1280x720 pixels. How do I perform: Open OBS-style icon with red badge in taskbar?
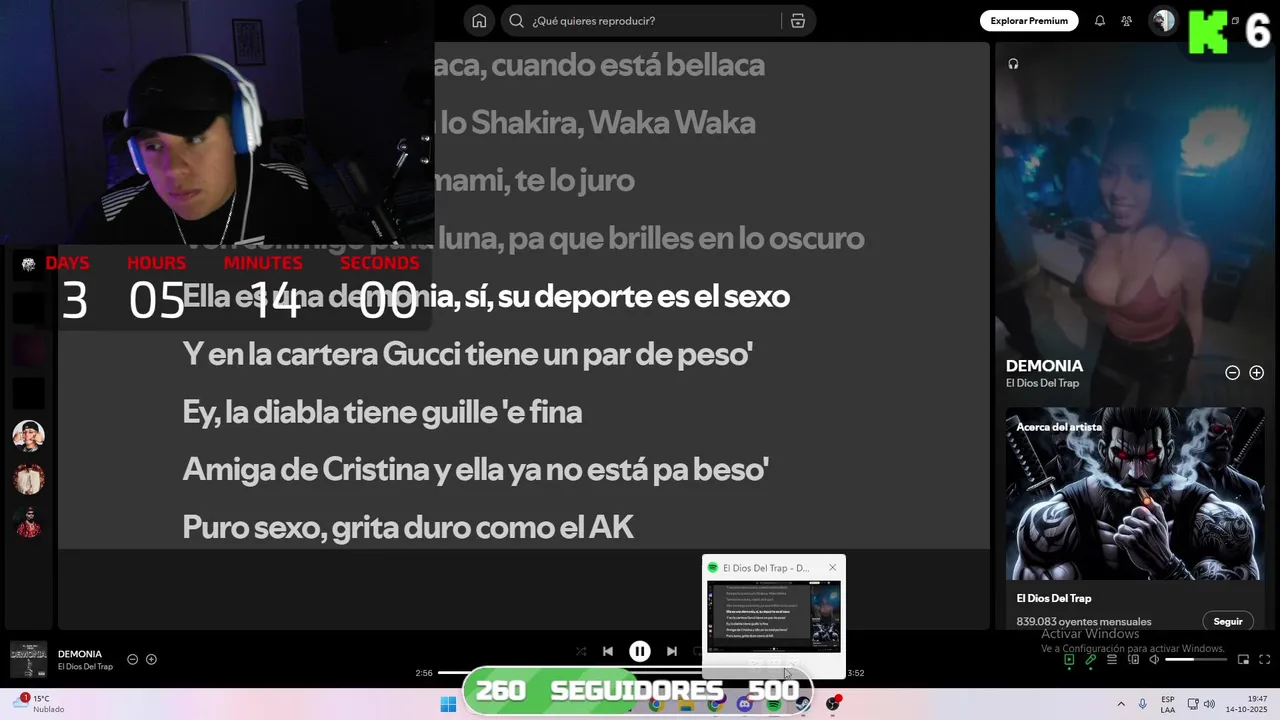832,704
